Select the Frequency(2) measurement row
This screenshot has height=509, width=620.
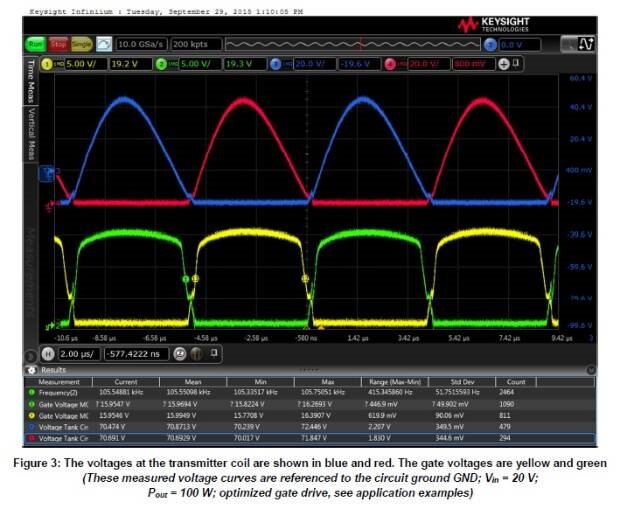tap(310, 392)
